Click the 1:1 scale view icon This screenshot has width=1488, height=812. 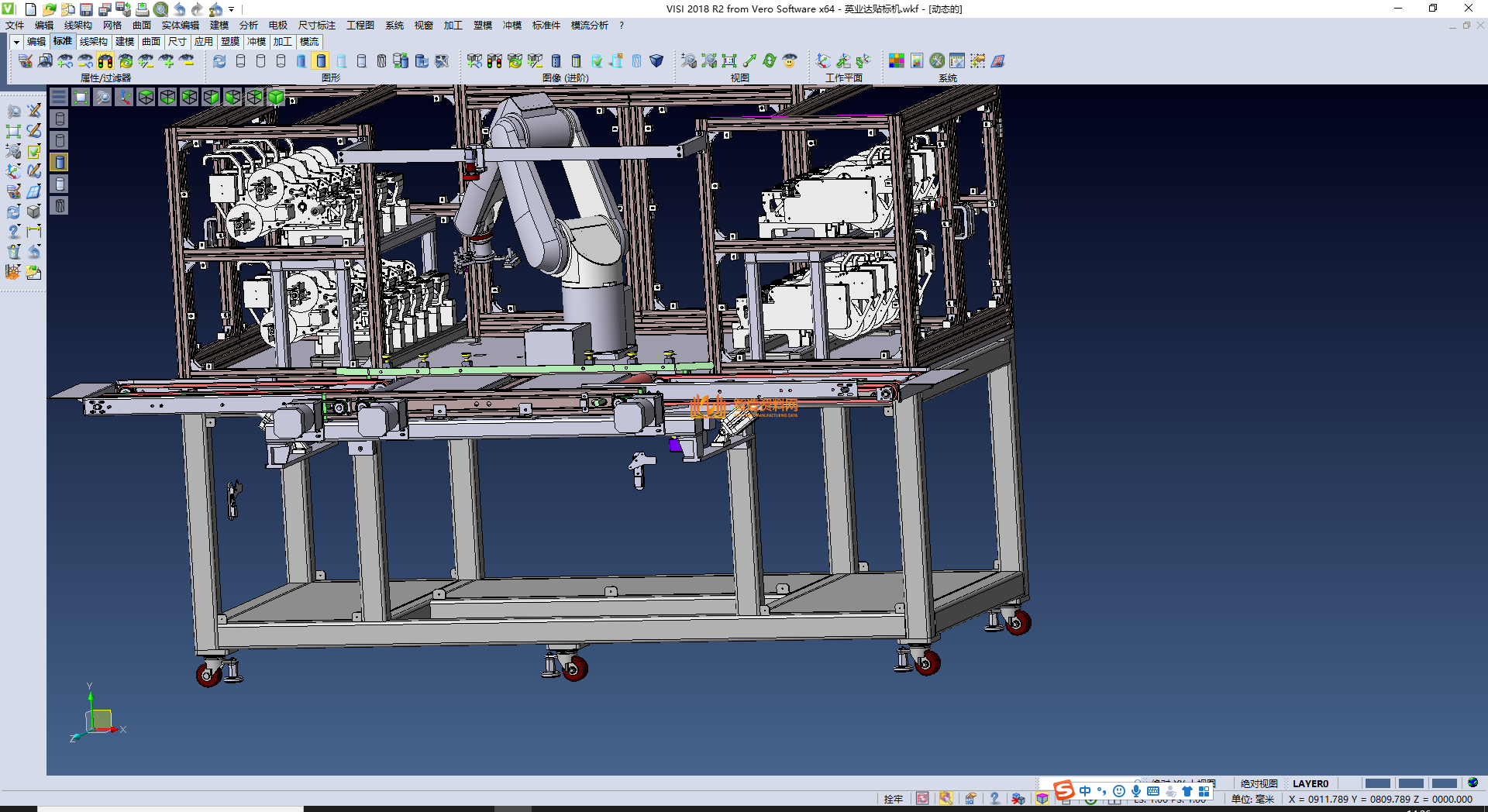coord(728,60)
